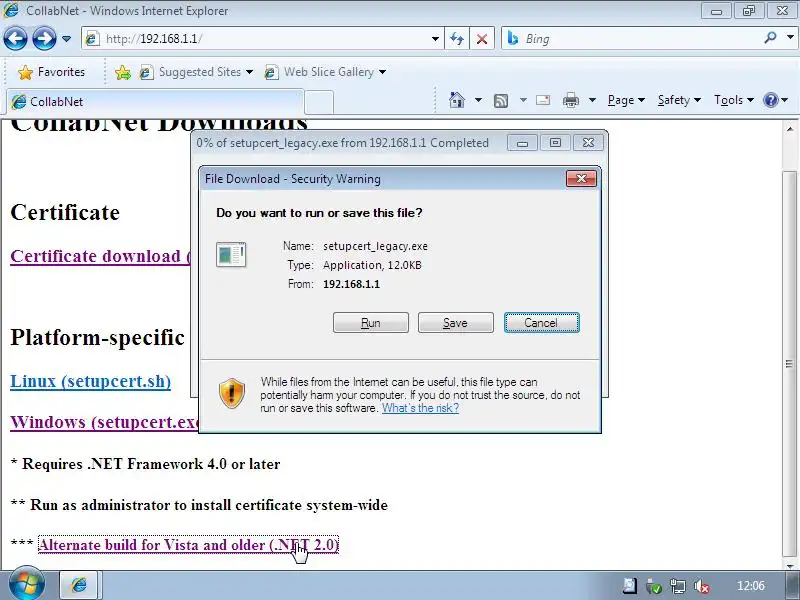800x600 pixels.
Task: Open a new blank tab
Action: click(x=319, y=102)
